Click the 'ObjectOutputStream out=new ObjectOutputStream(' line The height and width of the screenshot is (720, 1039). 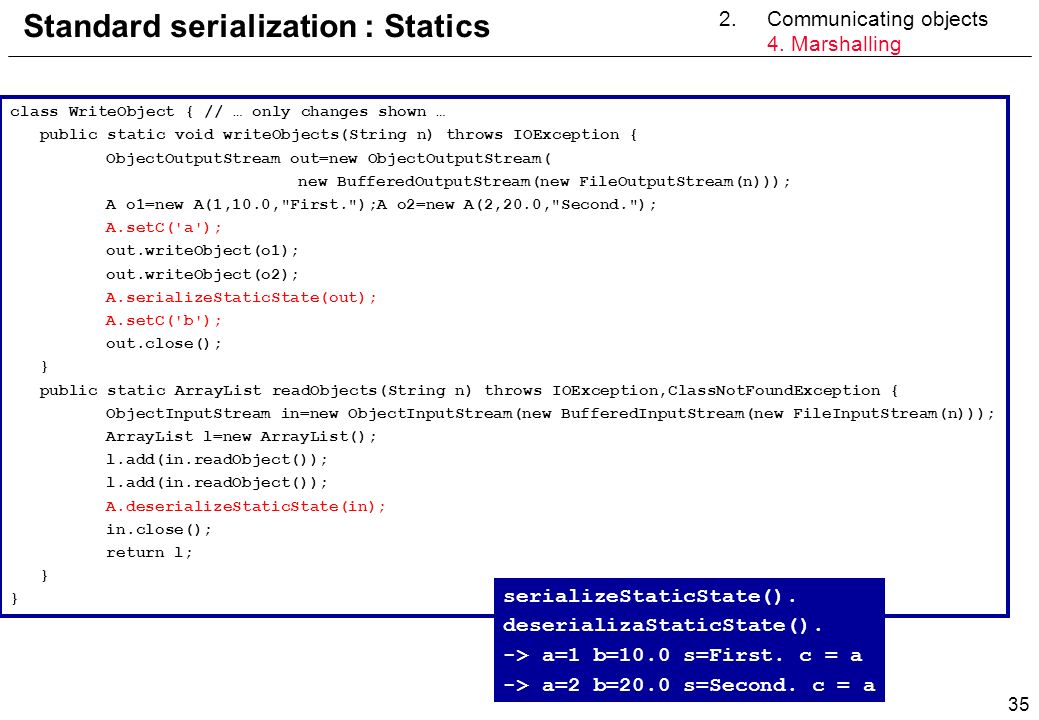(329, 158)
